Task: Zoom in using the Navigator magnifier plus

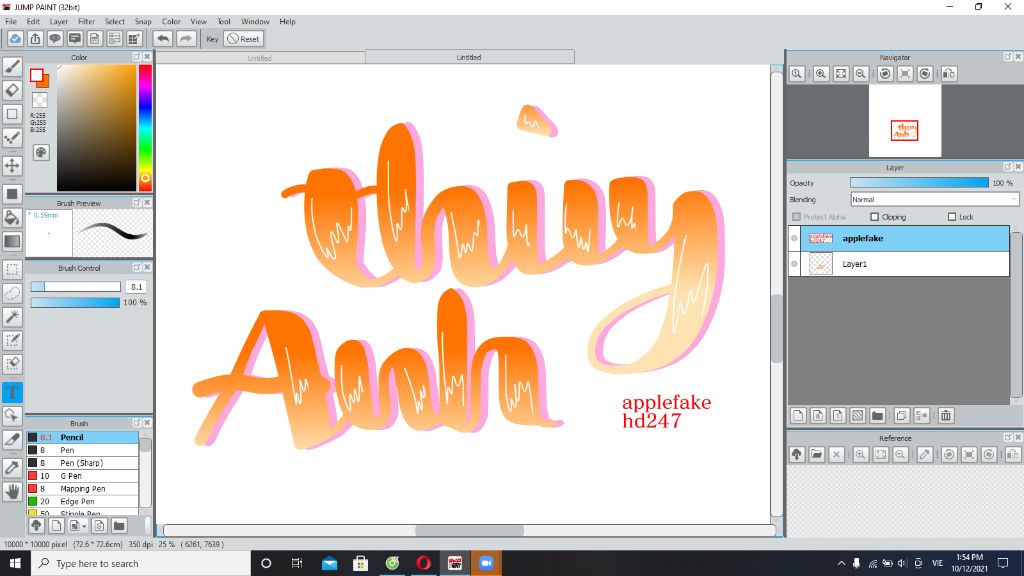Action: (x=821, y=74)
